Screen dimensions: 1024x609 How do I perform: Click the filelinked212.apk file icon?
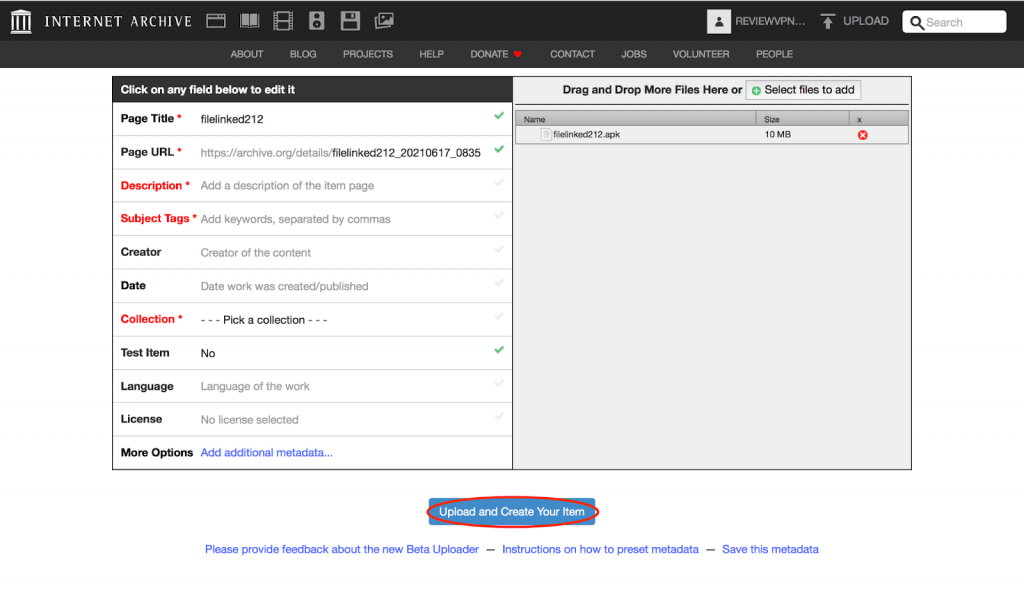tap(546, 134)
